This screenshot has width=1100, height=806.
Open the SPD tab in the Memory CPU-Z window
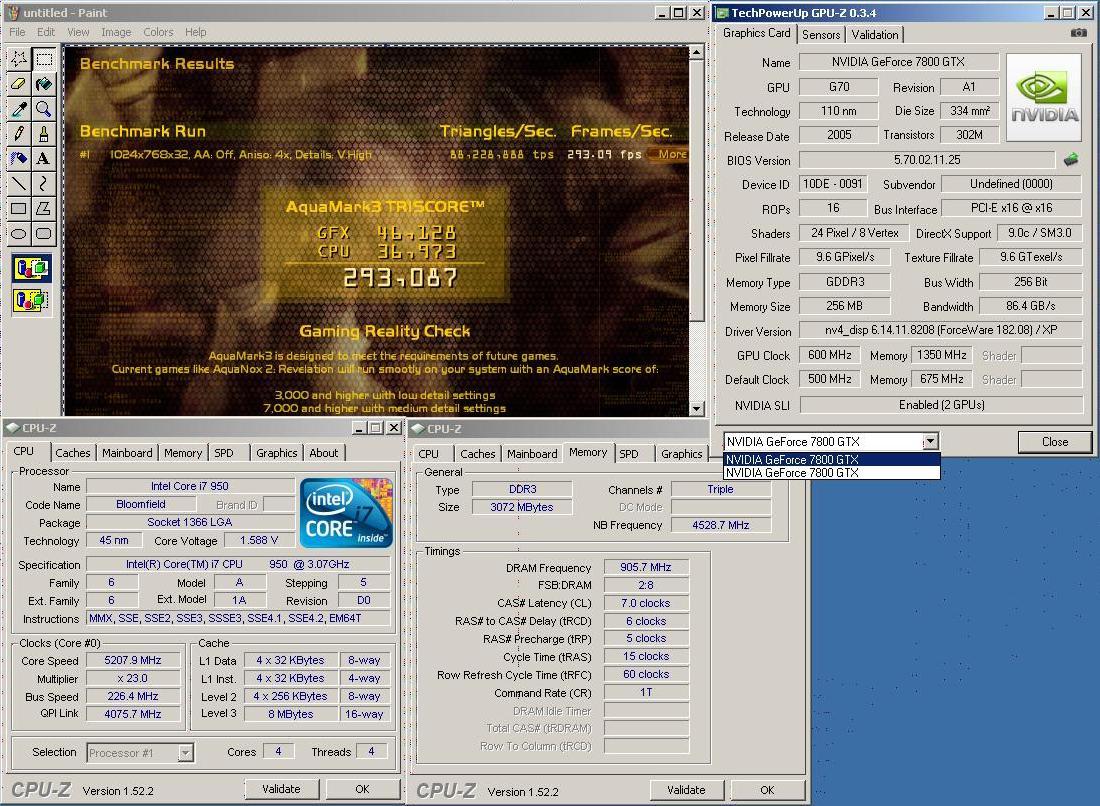click(629, 454)
